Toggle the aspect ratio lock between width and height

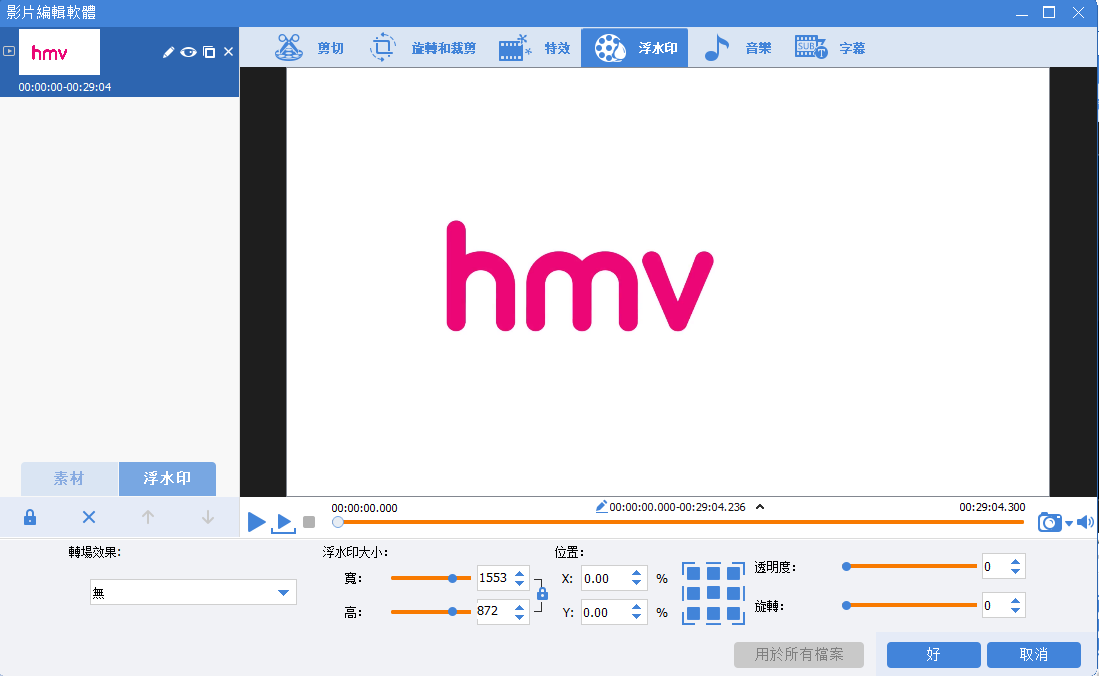click(x=542, y=594)
